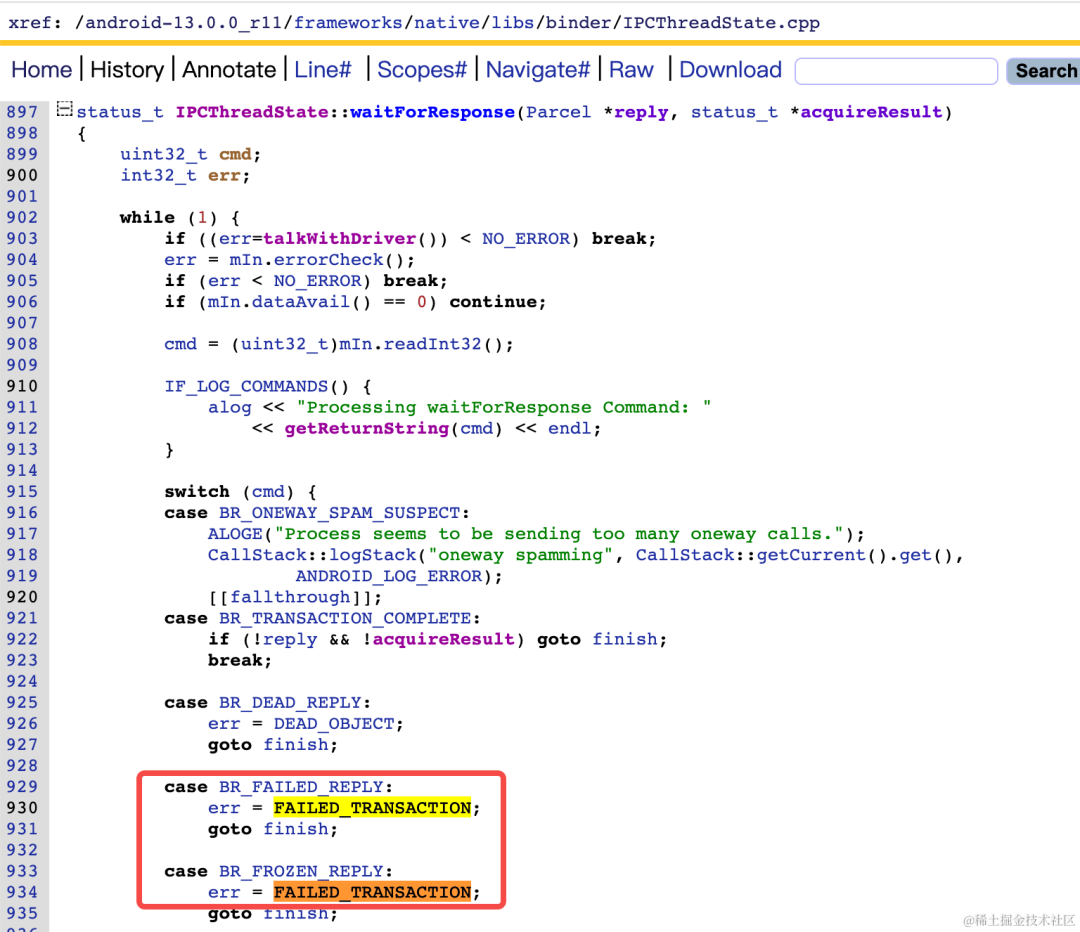Open the libs directory in the xref path

tap(512, 23)
